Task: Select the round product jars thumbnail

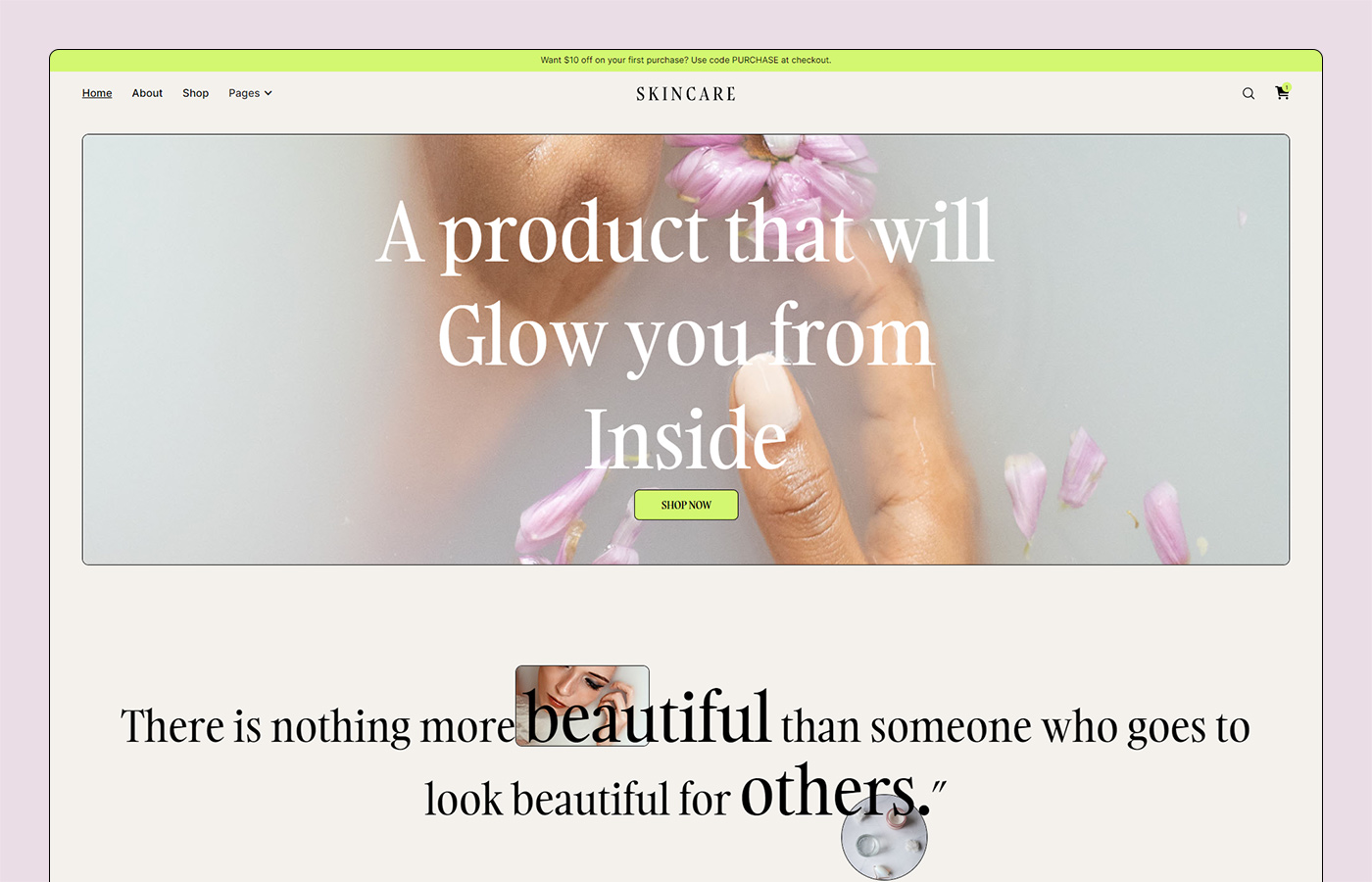Action: [x=884, y=837]
